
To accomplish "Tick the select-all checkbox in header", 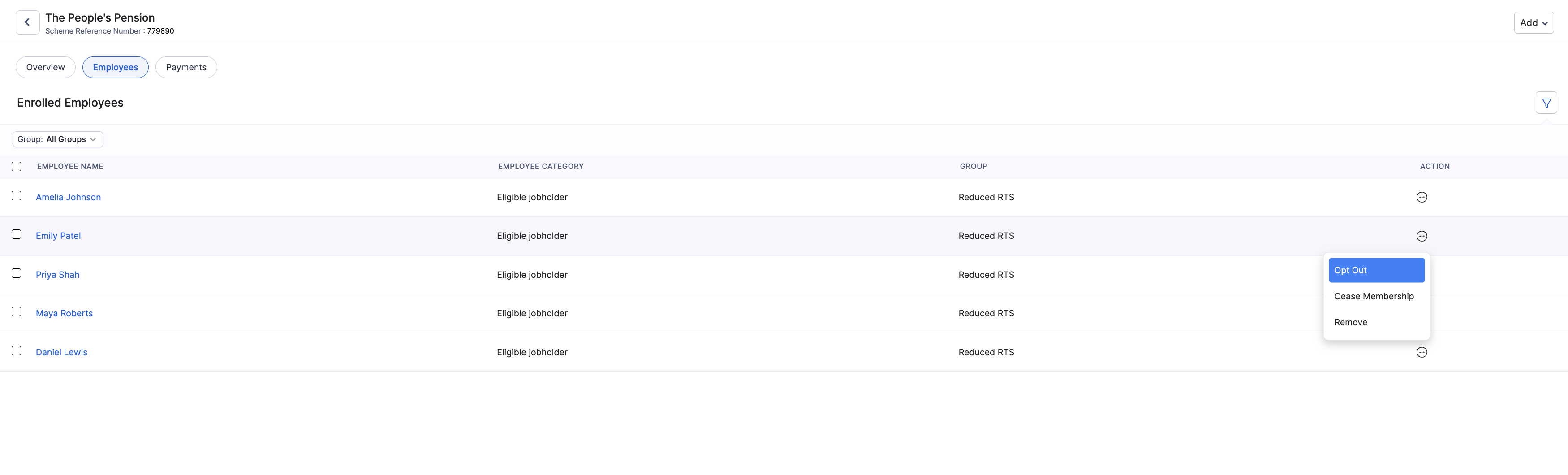I will (17, 167).
